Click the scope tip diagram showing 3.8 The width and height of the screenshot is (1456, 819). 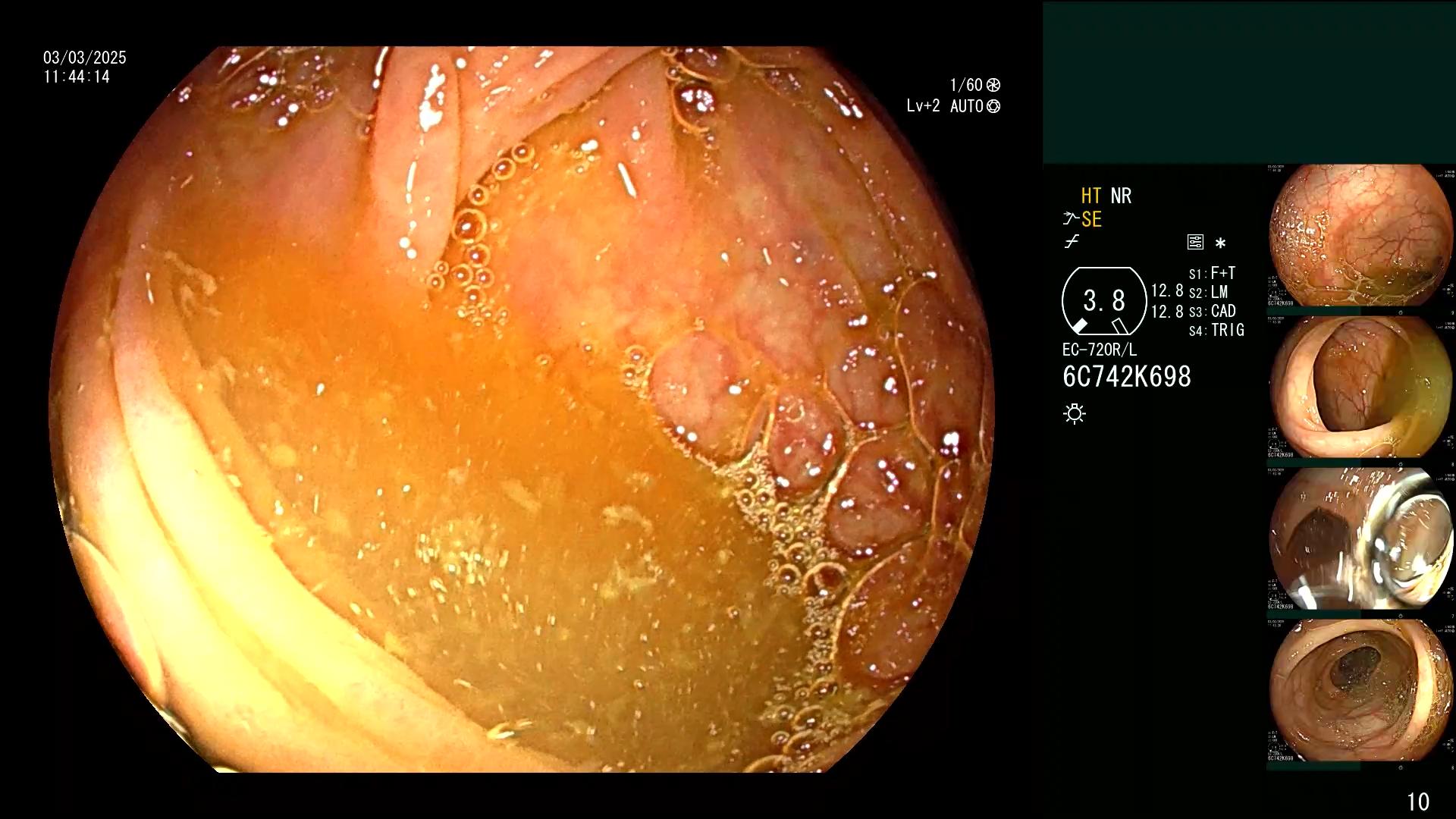click(x=1104, y=301)
